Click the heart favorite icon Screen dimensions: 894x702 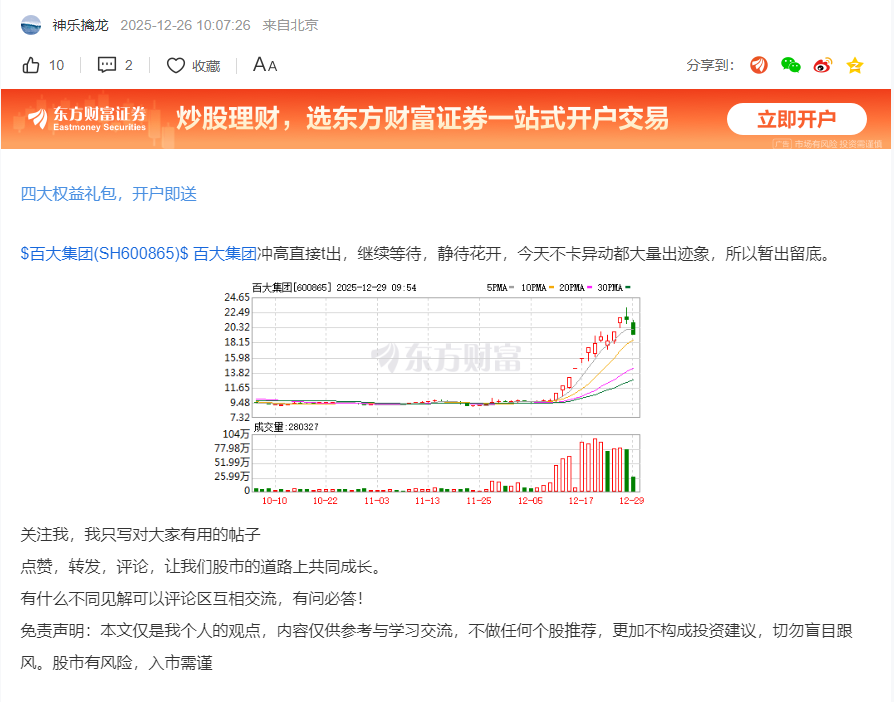coord(176,66)
